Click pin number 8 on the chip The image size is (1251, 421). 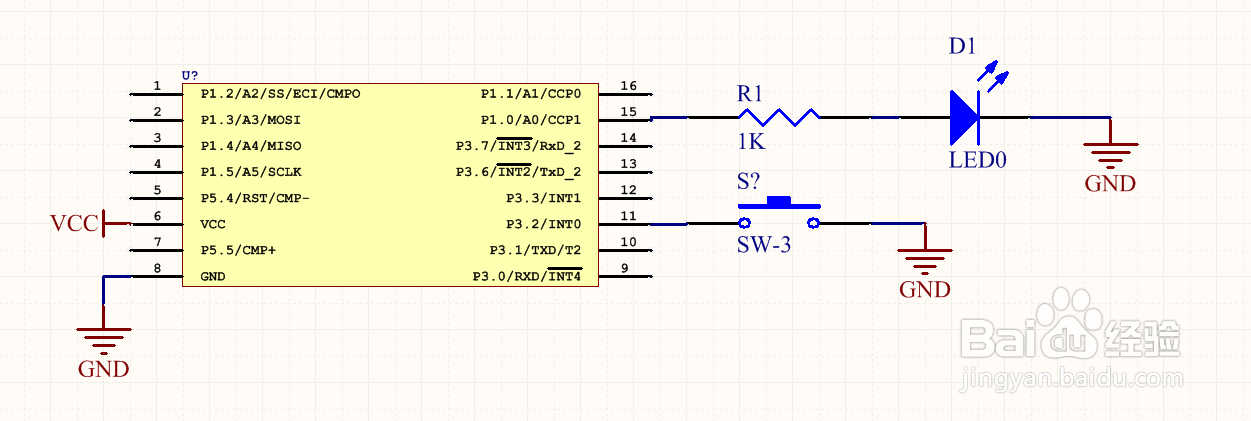coord(157,268)
